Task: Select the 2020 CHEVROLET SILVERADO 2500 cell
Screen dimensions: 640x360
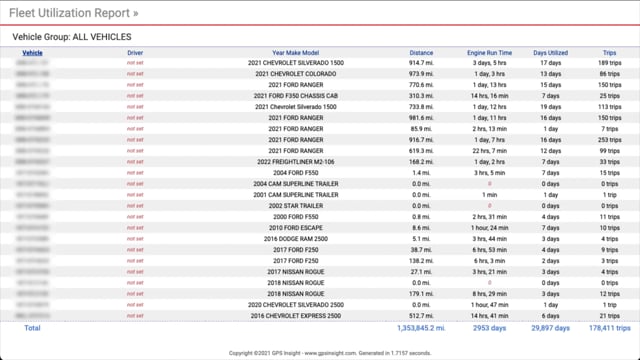Action: coord(296,305)
